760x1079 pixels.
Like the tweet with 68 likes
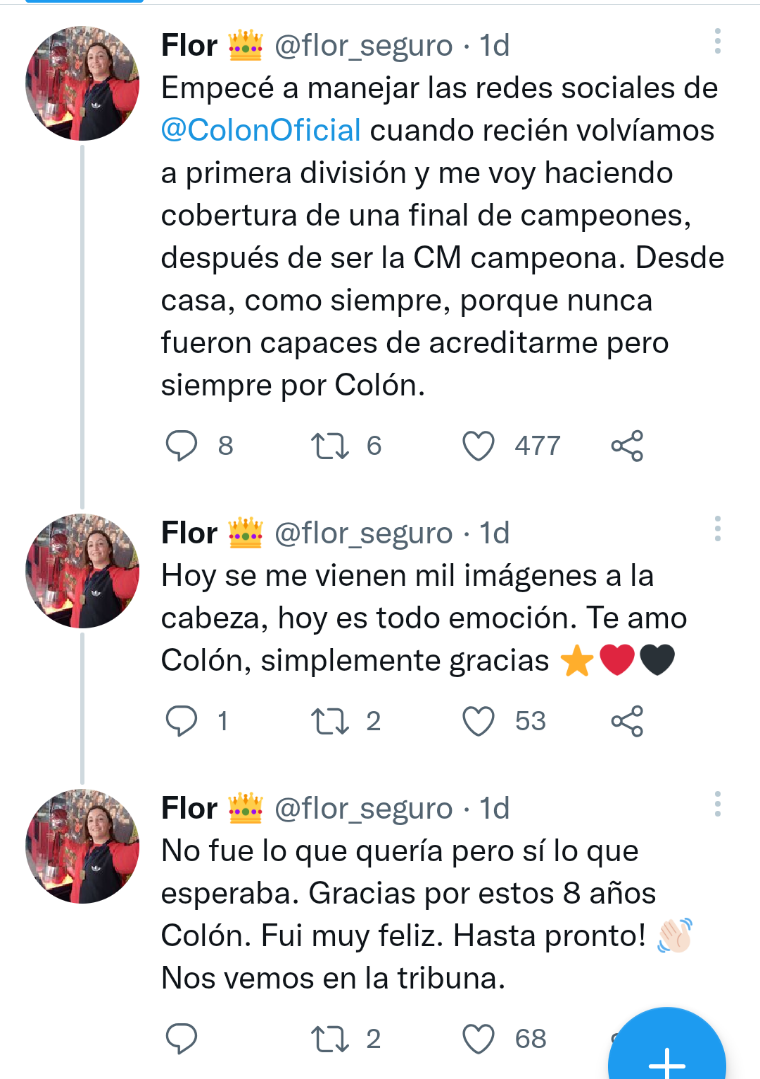[481, 1039]
